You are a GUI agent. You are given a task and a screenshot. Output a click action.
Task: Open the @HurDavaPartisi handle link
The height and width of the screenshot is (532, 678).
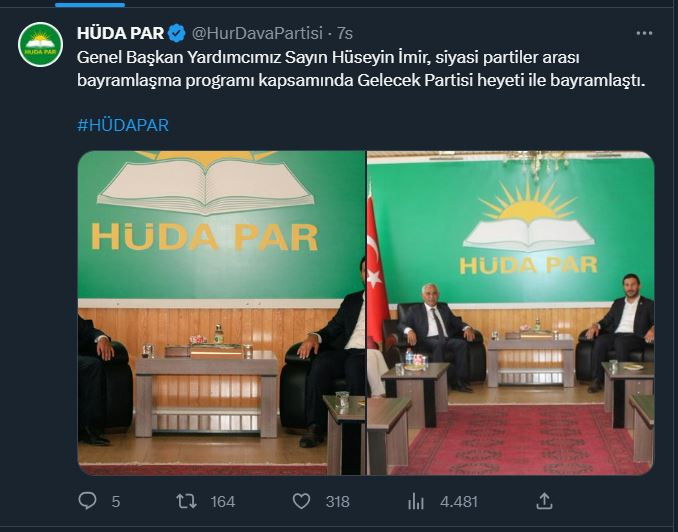click(257, 33)
